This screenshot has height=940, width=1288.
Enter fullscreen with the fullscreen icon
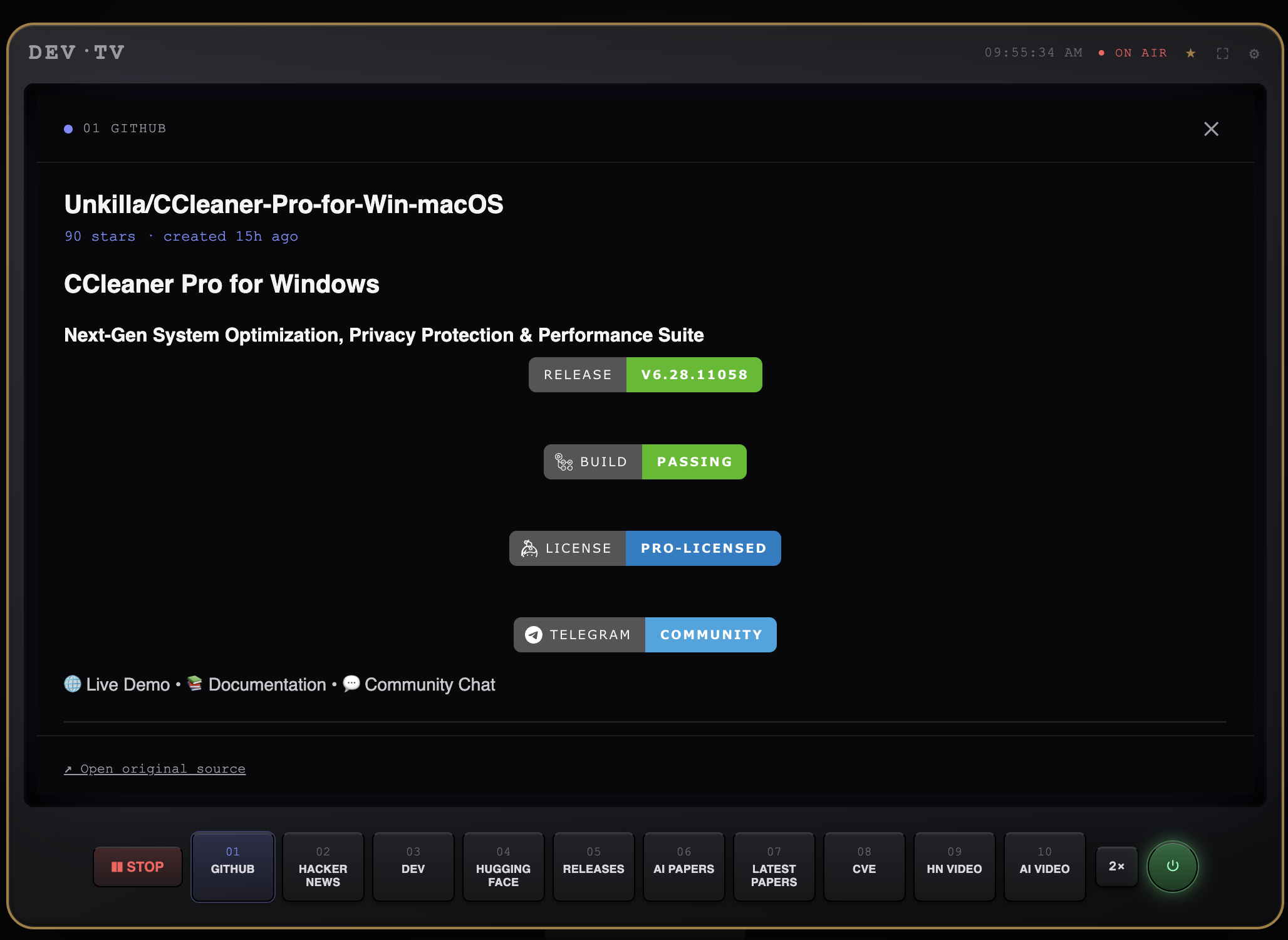pyautogui.click(x=1222, y=53)
